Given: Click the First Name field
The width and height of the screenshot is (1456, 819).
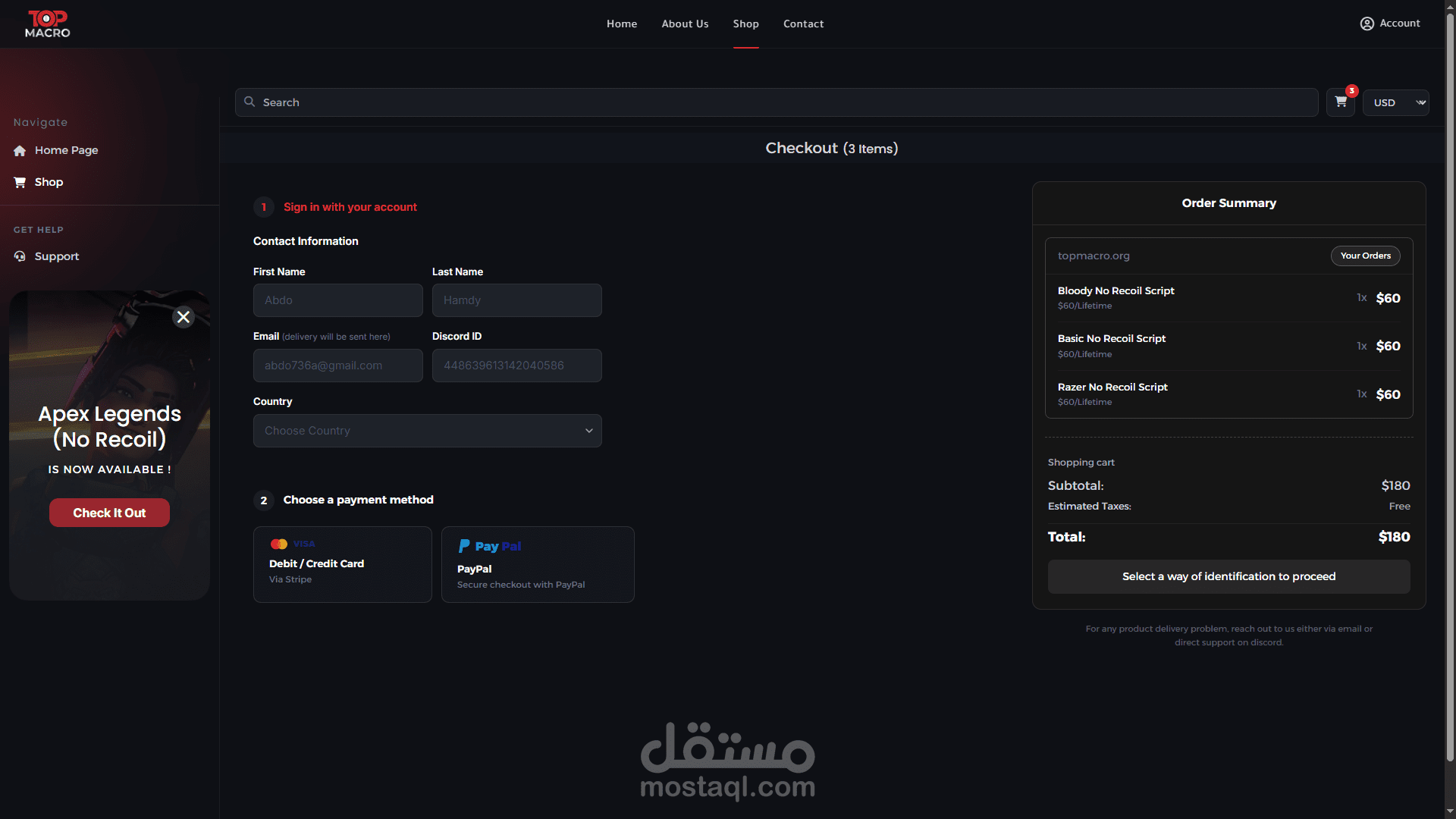Looking at the screenshot, I should pyautogui.click(x=338, y=300).
